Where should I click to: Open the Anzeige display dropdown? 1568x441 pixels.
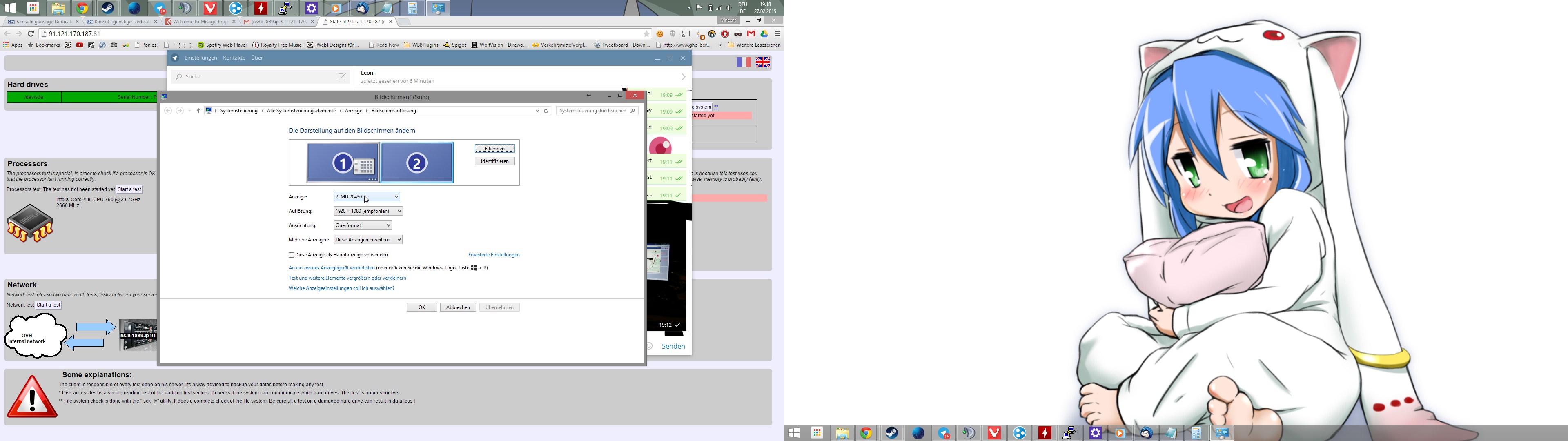(x=366, y=197)
